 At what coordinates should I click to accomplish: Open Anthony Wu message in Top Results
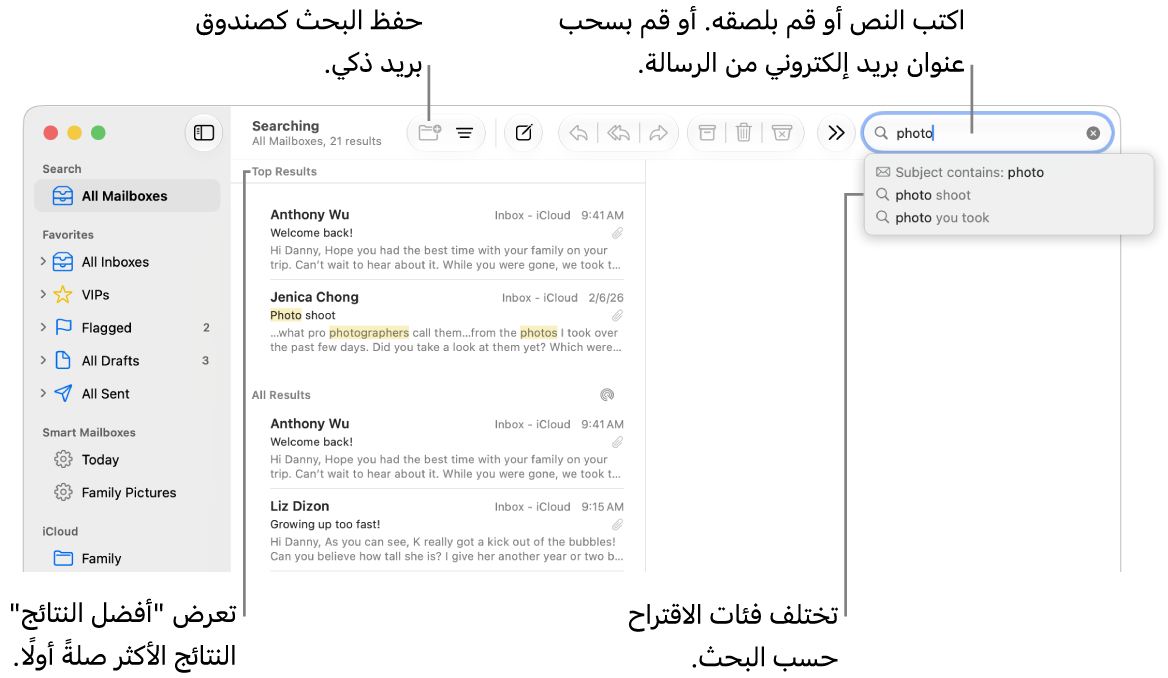click(x=447, y=239)
